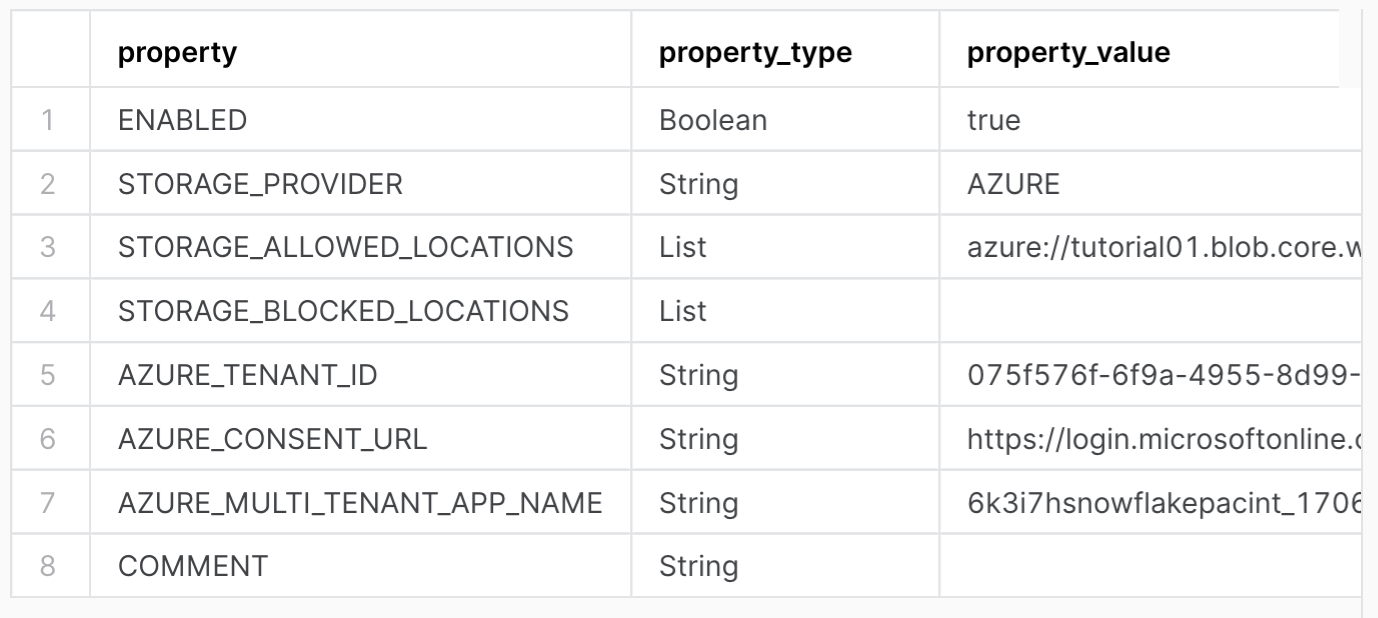Select List type in STORAGE_BLOCKED_LOCATIONS row
Screen dimensions: 1378x618
(x=683, y=311)
